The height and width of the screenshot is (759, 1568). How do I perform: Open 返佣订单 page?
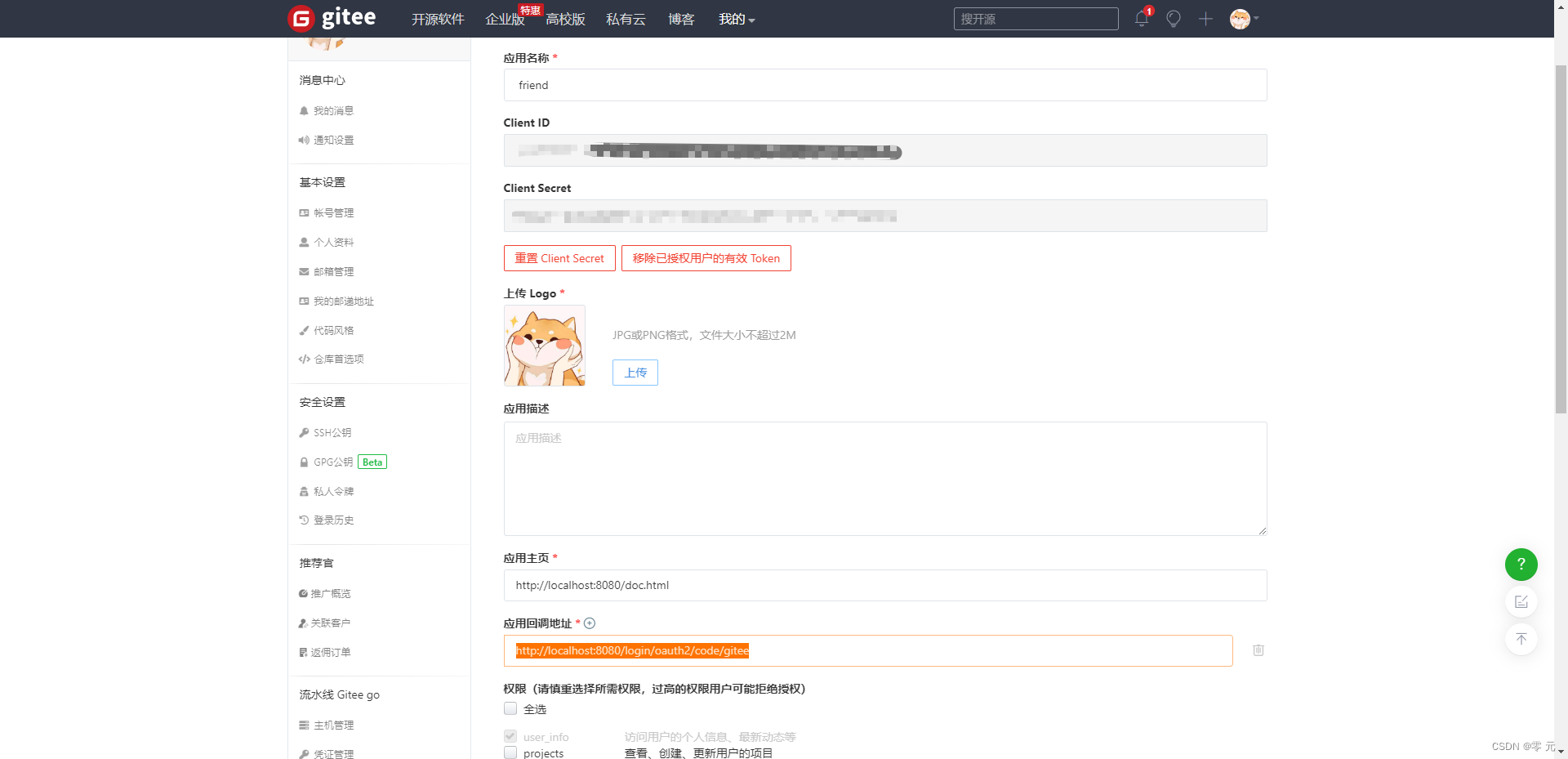[330, 652]
